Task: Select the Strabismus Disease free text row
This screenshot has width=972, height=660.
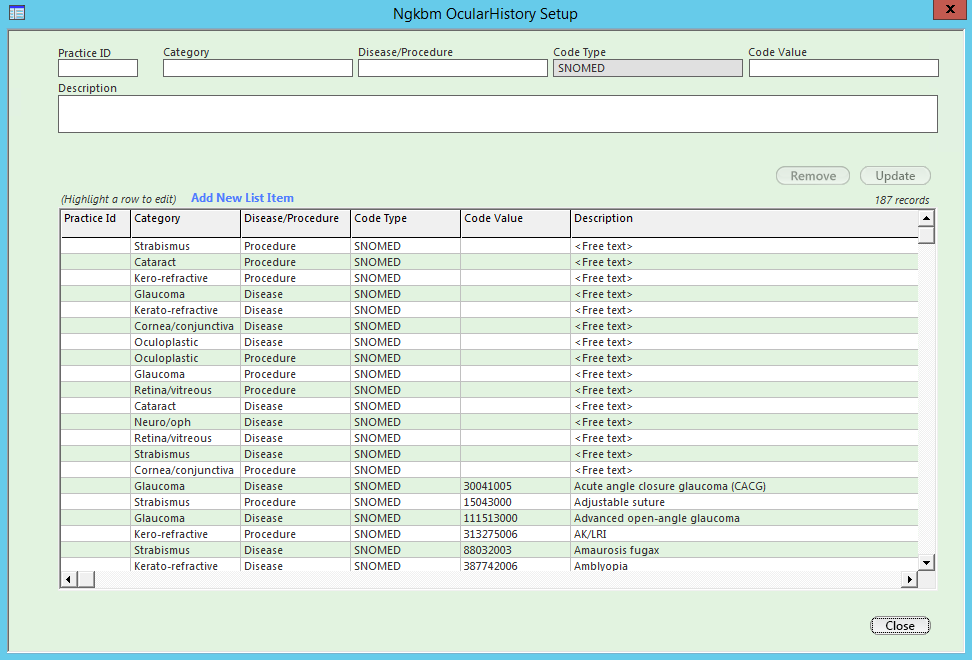Action: (489, 454)
